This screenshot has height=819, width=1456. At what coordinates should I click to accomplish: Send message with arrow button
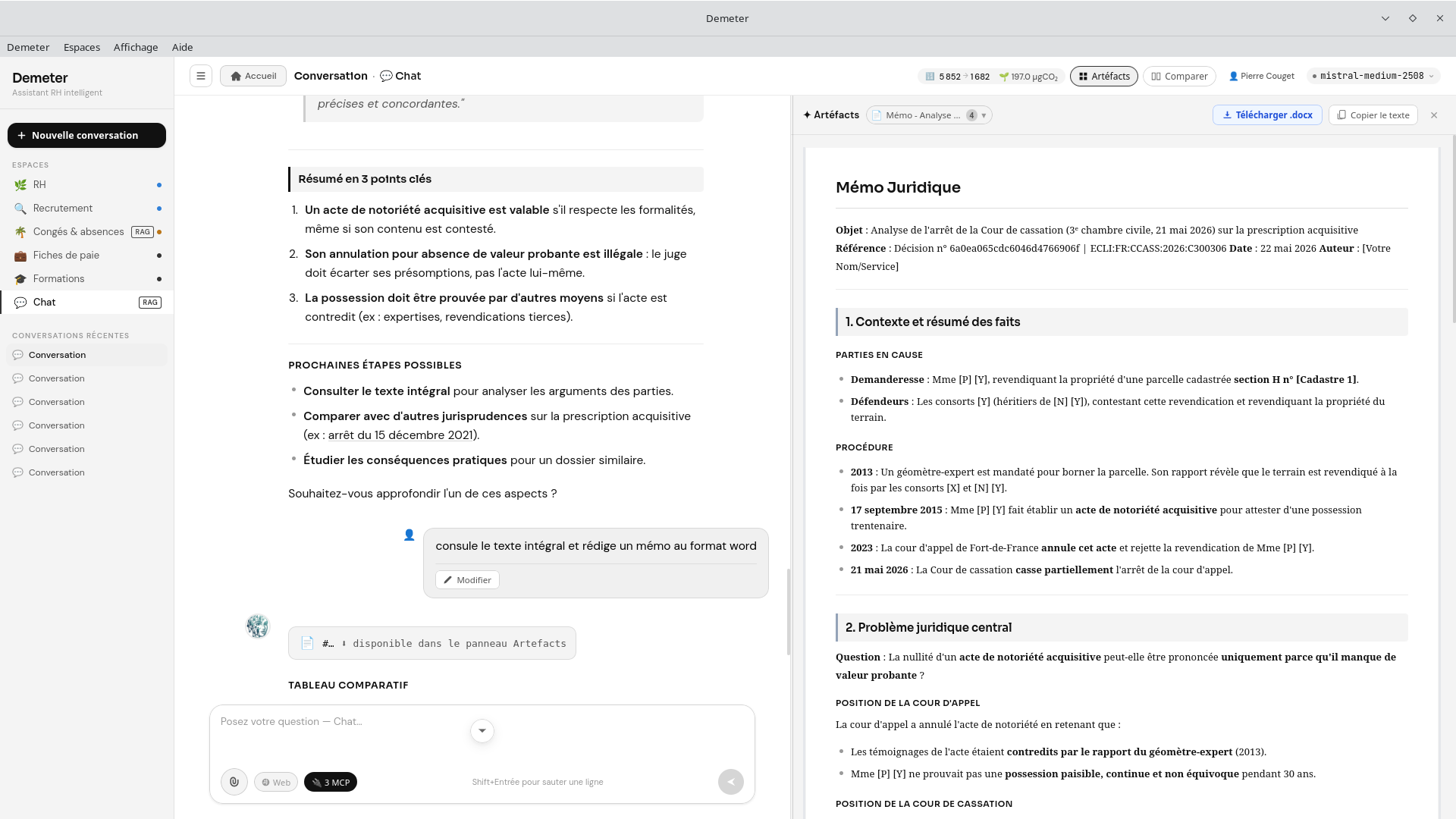[731, 782]
